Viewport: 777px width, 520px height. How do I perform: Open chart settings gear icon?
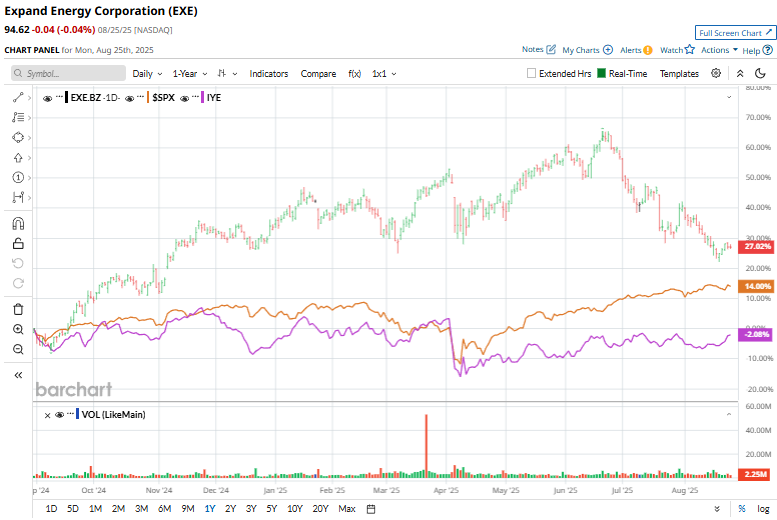click(x=716, y=73)
